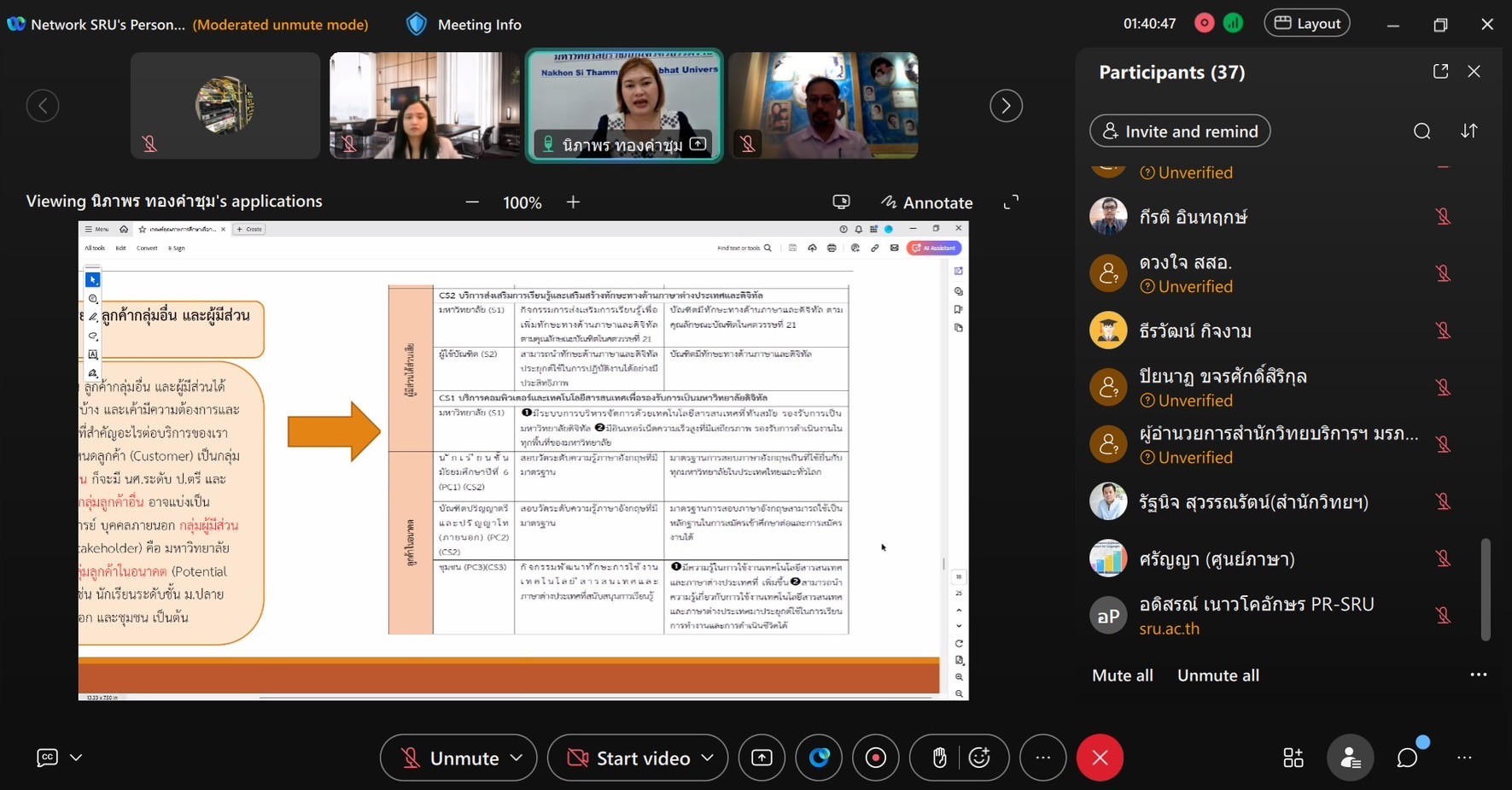Sort the participants list

pyautogui.click(x=1469, y=131)
